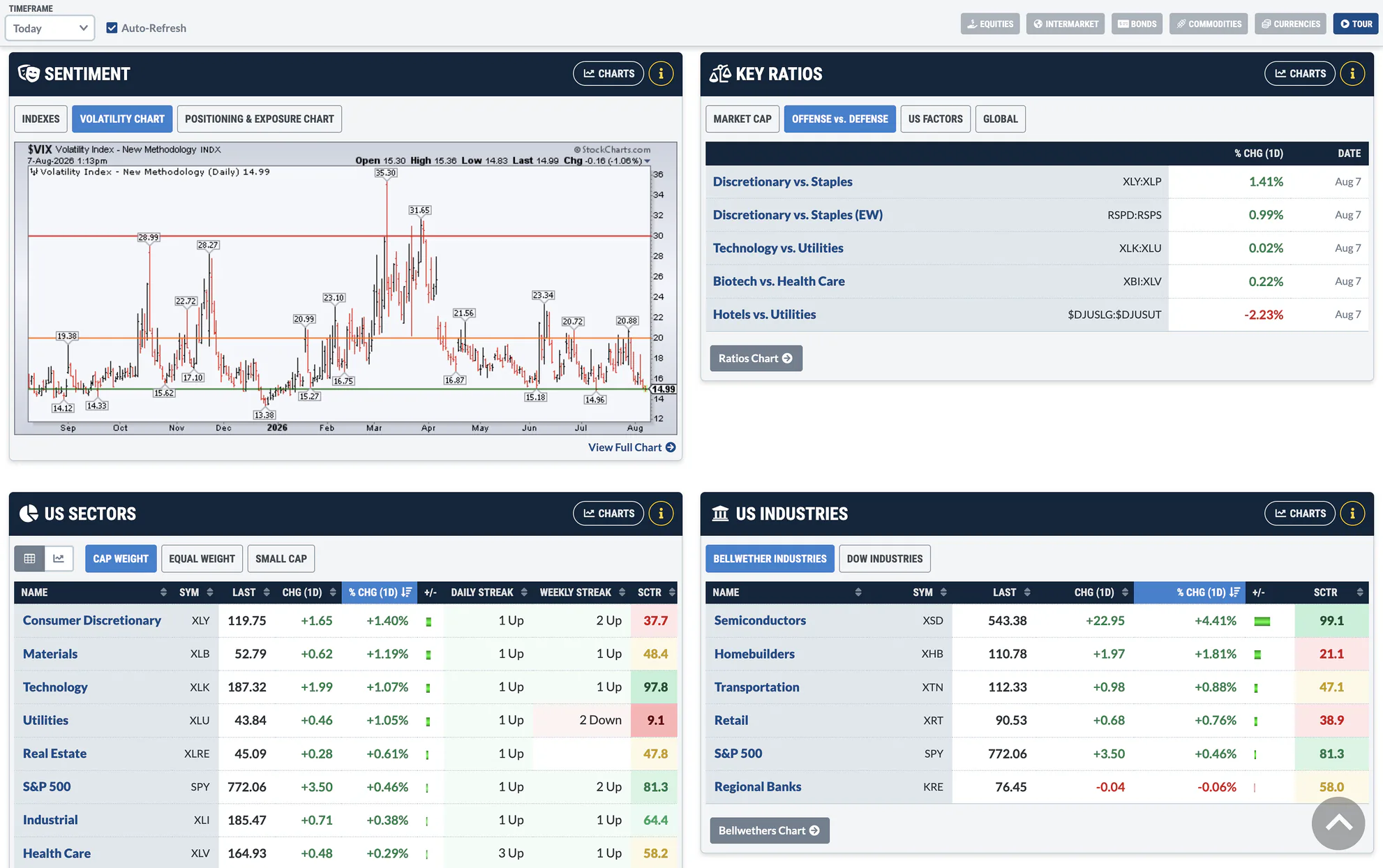Open the Timeframe dropdown showing Today
This screenshot has width=1383, height=868.
tap(50, 28)
